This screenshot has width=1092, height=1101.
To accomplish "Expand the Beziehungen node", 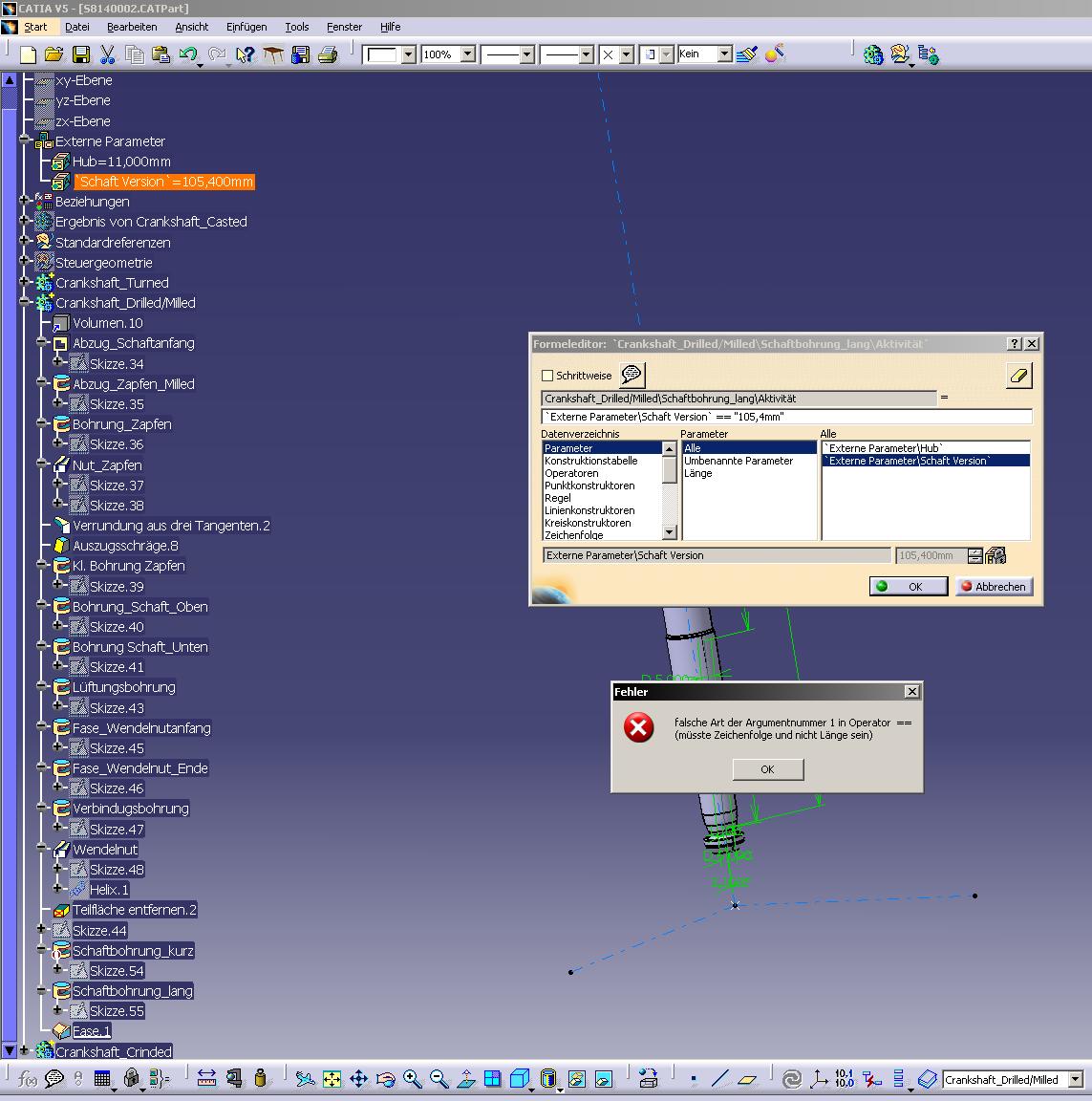I will coord(25,200).
